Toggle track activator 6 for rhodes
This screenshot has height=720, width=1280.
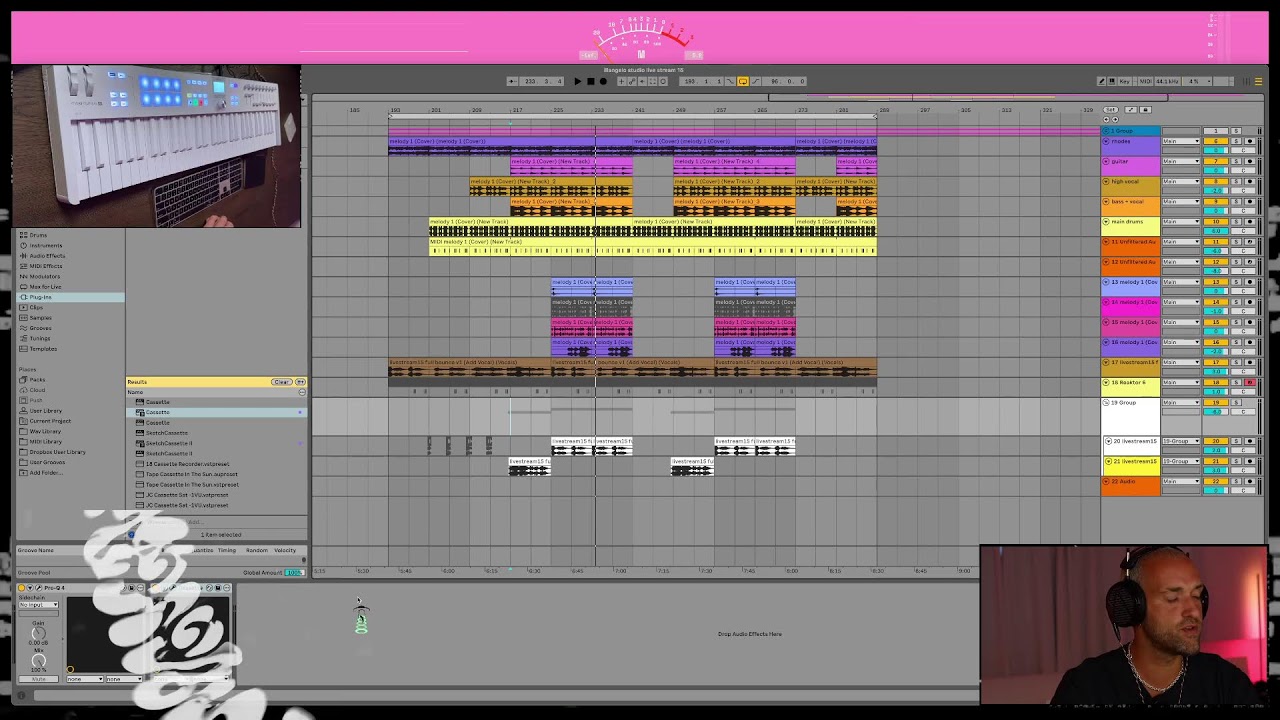pyautogui.click(x=1216, y=141)
